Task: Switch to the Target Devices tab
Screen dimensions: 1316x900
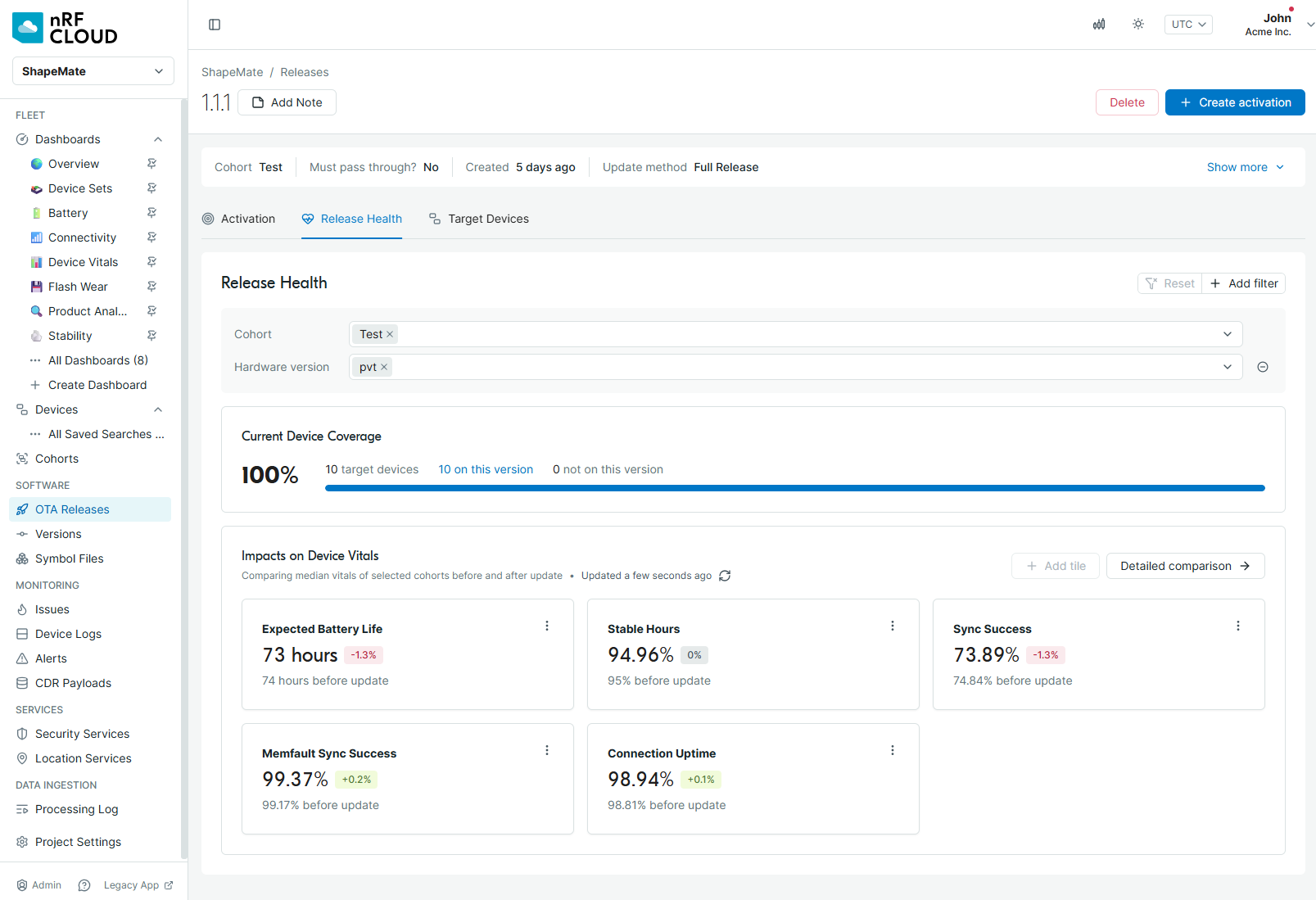Action: point(479,219)
